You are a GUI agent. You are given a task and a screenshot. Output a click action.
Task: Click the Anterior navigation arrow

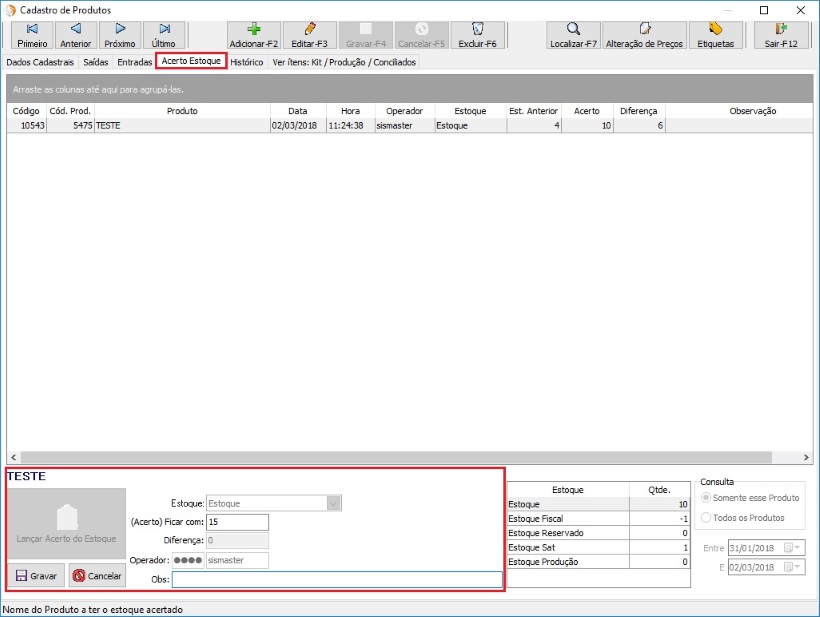tap(75, 35)
